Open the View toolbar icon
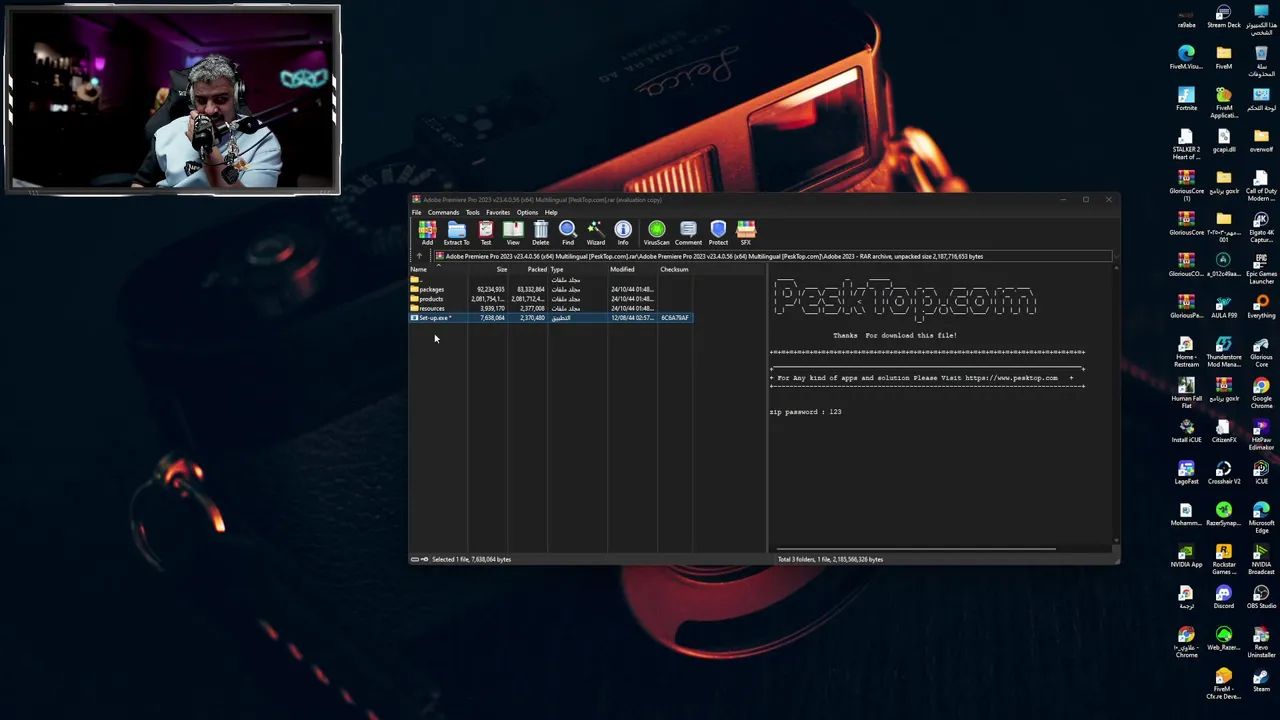1280x720 pixels. point(513,233)
